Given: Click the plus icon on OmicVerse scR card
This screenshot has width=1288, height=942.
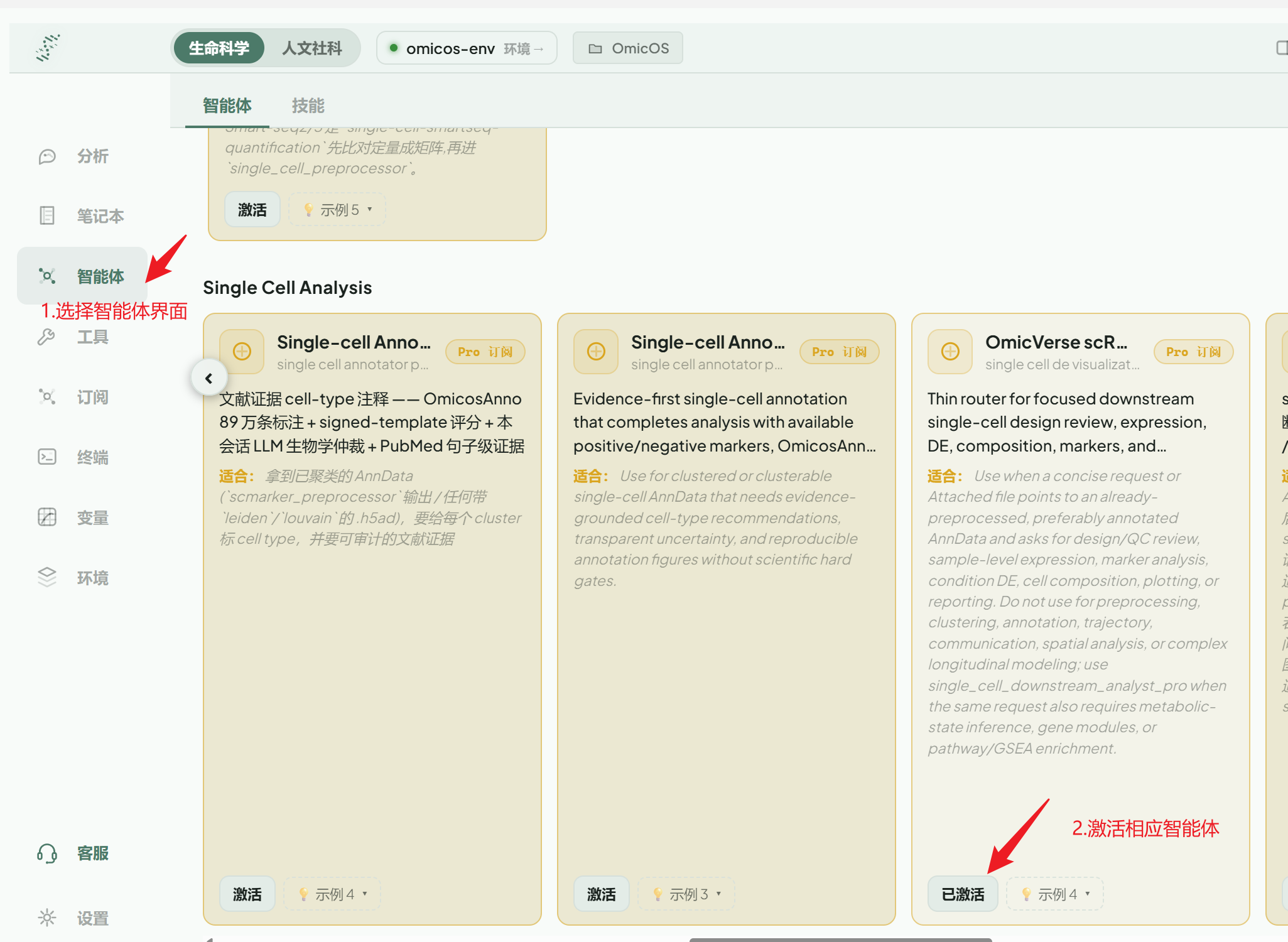Looking at the screenshot, I should [x=950, y=351].
